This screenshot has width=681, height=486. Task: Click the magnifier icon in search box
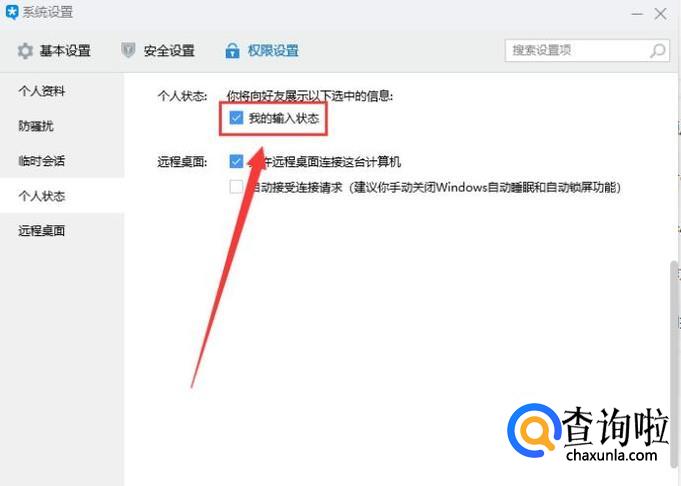click(x=658, y=51)
